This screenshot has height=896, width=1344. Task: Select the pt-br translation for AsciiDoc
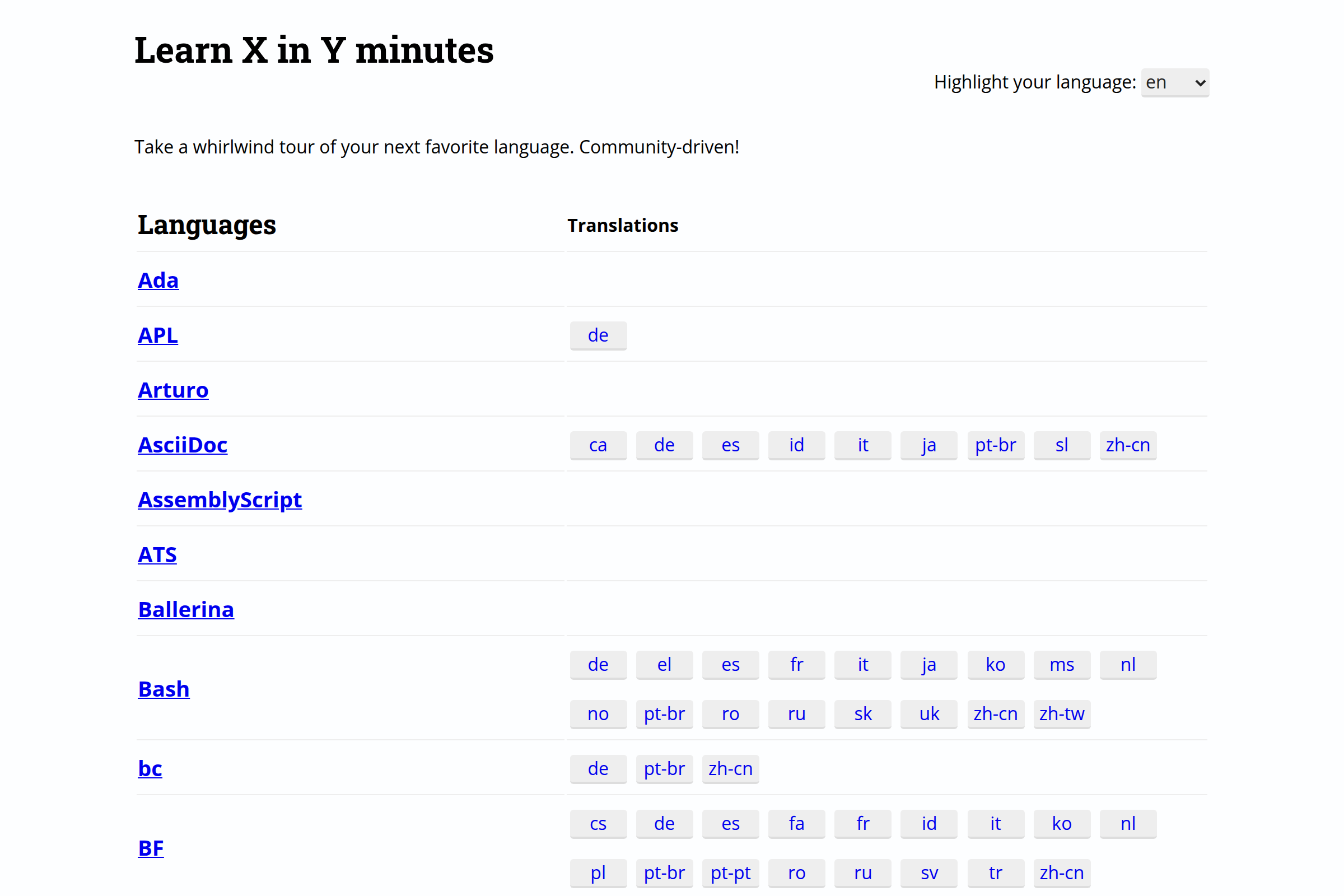click(996, 445)
